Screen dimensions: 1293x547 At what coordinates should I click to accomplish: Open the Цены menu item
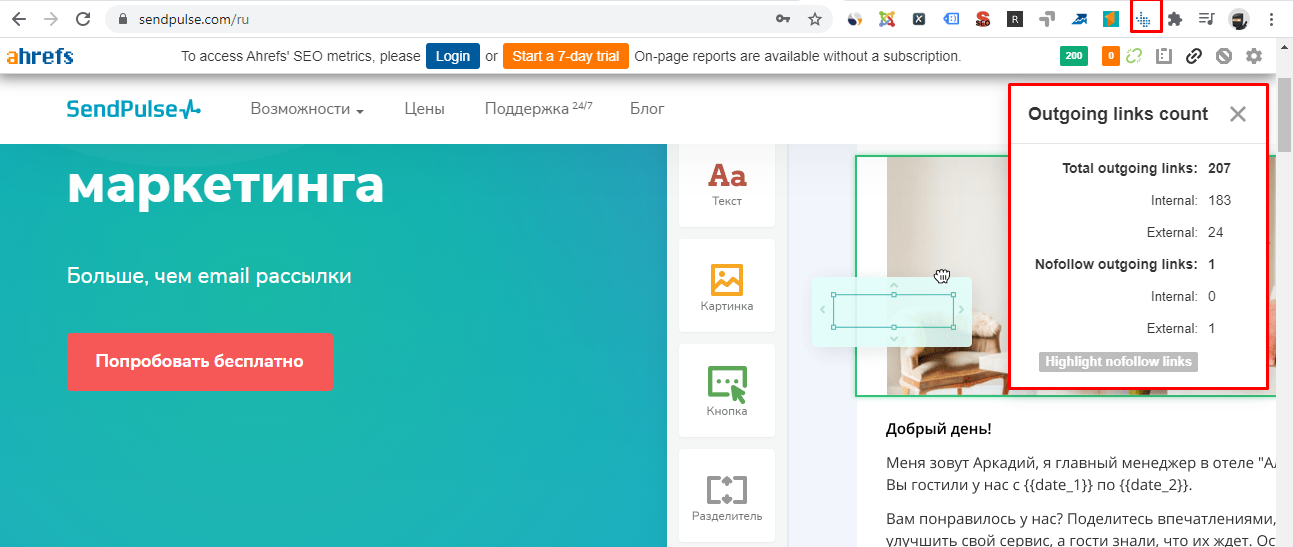[x=424, y=109]
